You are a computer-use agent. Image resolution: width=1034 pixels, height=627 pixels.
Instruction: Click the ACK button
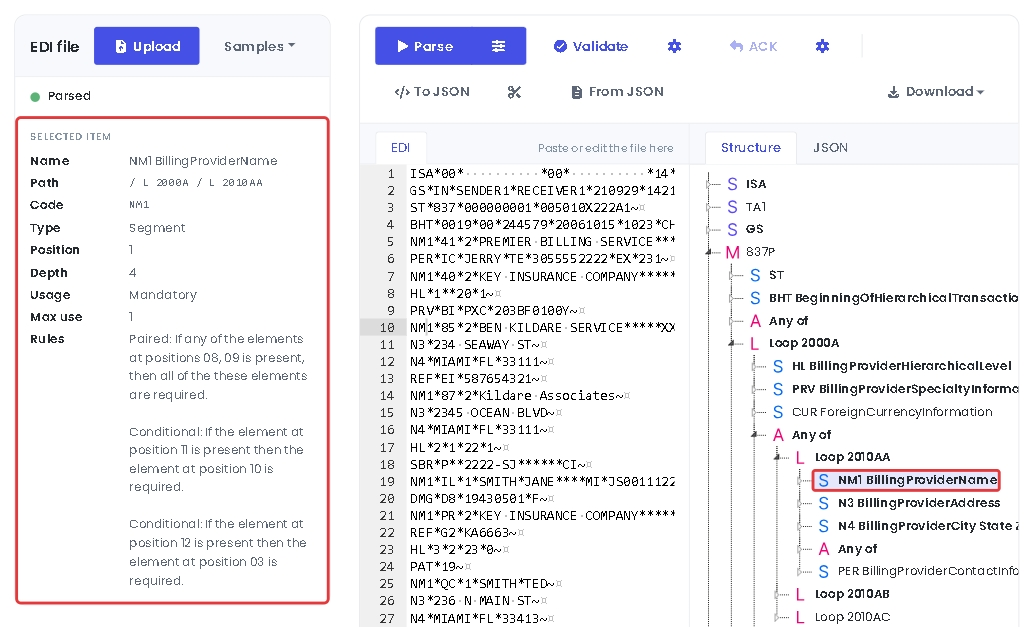coord(754,46)
